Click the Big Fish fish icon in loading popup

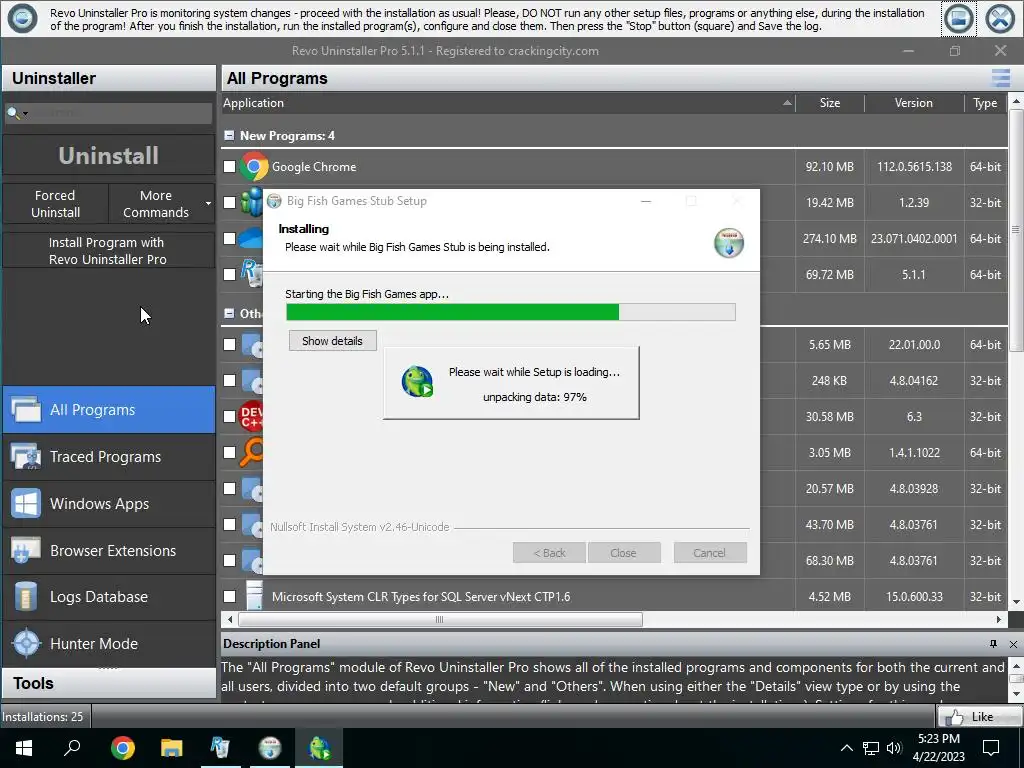tap(417, 382)
